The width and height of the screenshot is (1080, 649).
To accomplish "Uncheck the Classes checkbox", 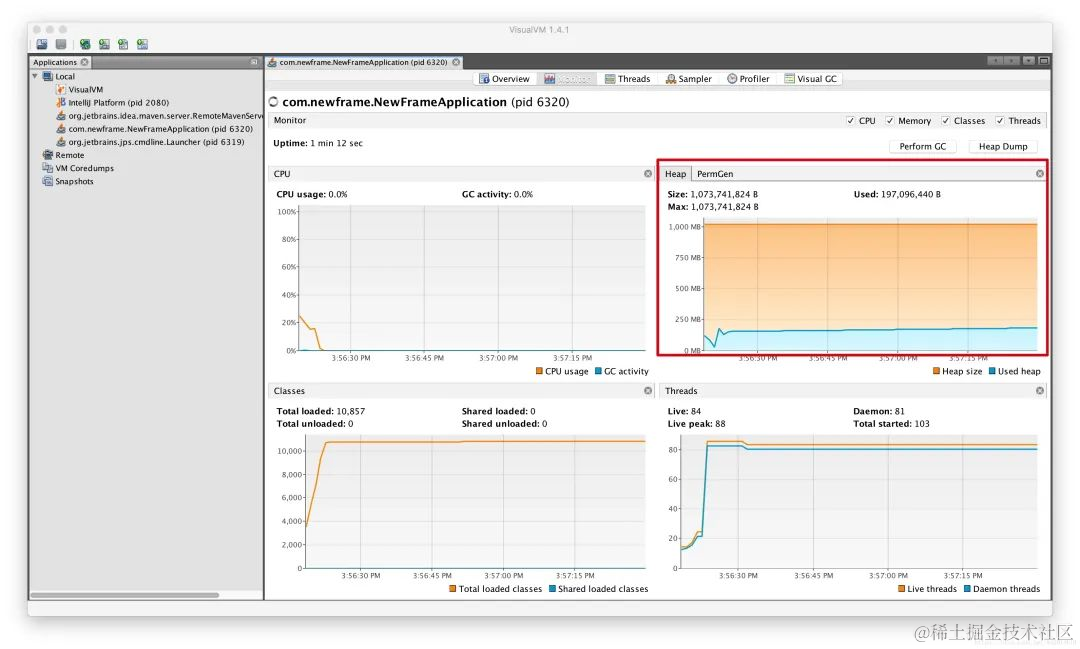I will (946, 121).
